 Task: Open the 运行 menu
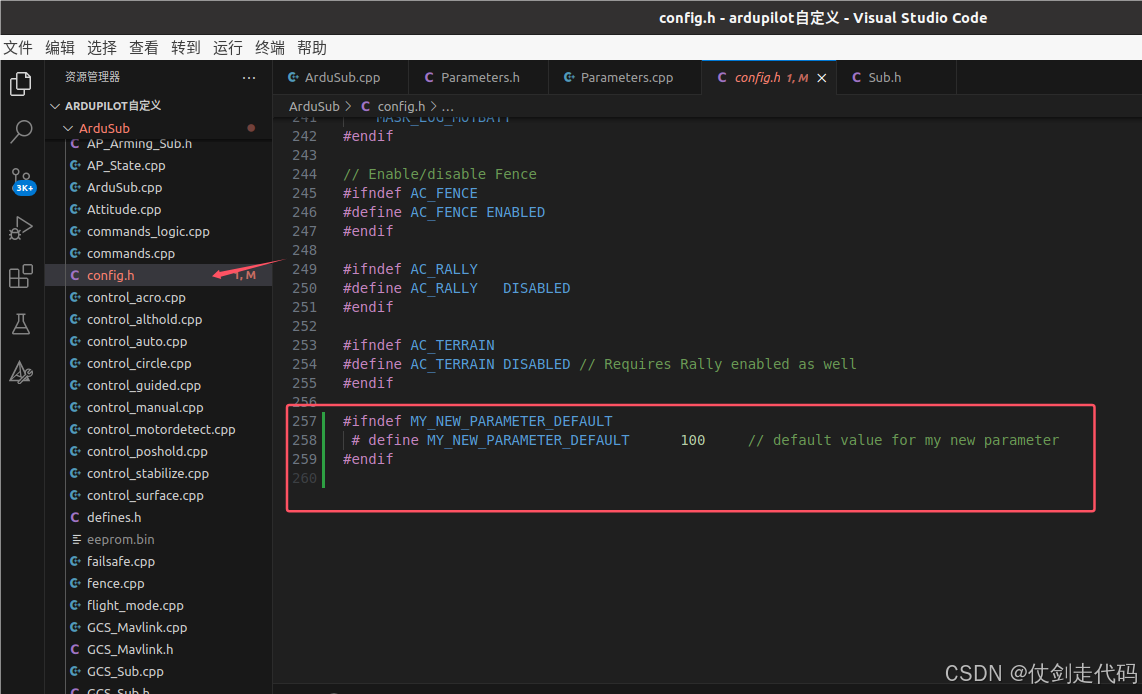pyautogui.click(x=227, y=47)
